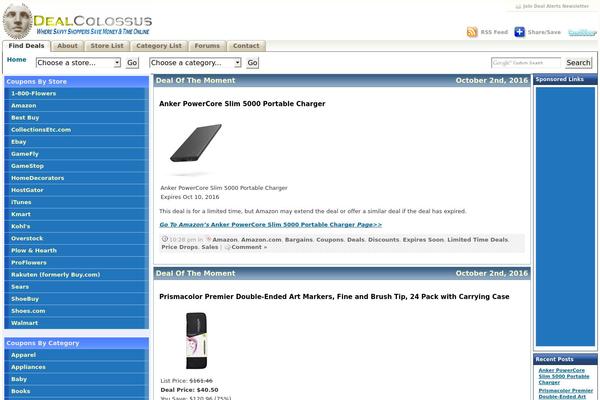Click the clock icon in Anker post footer
This screenshot has width=600, height=400.
coord(165,239)
